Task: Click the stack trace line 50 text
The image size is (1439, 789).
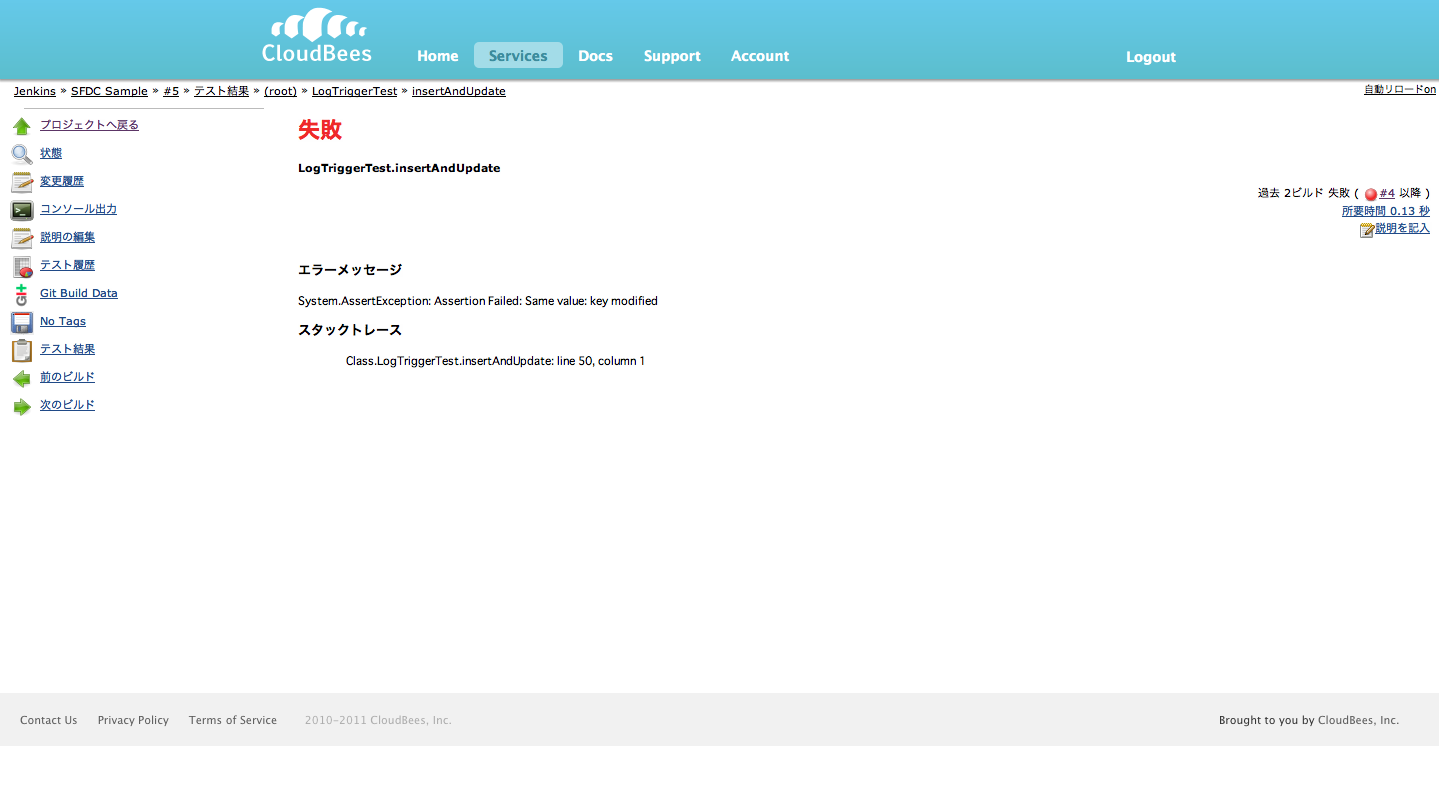Action: pyautogui.click(x=495, y=361)
